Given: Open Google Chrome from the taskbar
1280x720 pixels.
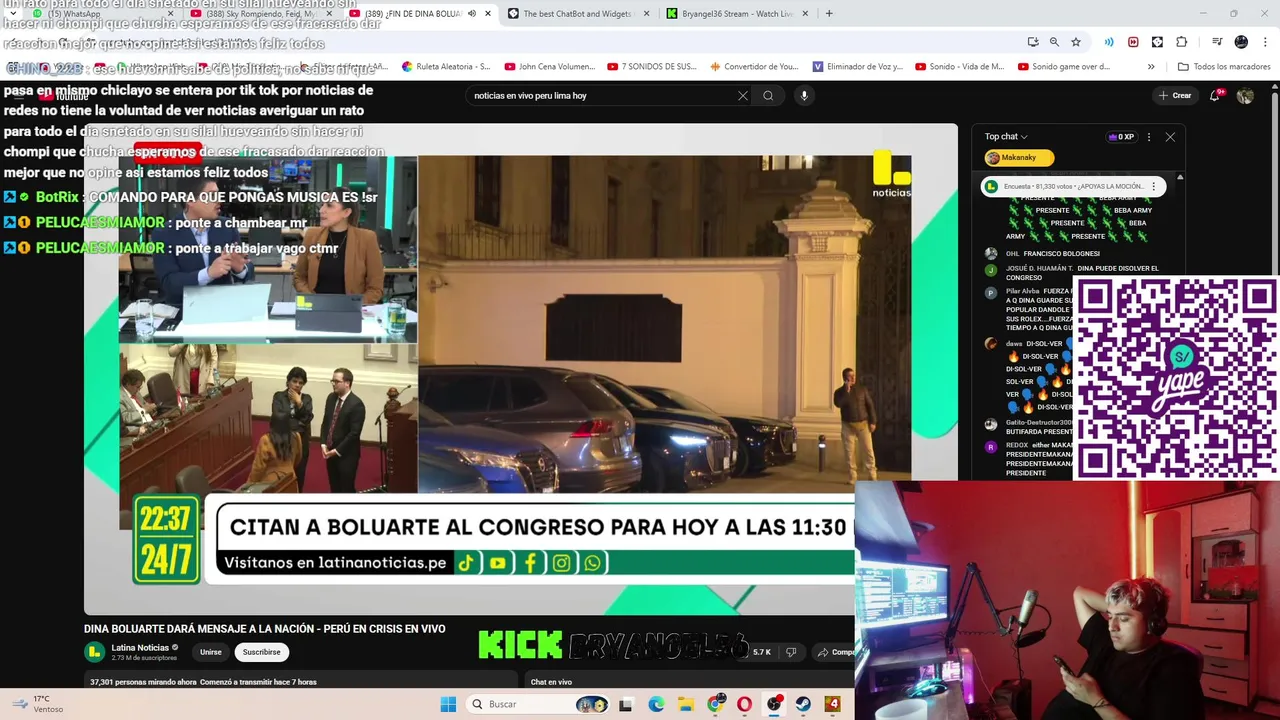Looking at the screenshot, I should [x=715, y=704].
